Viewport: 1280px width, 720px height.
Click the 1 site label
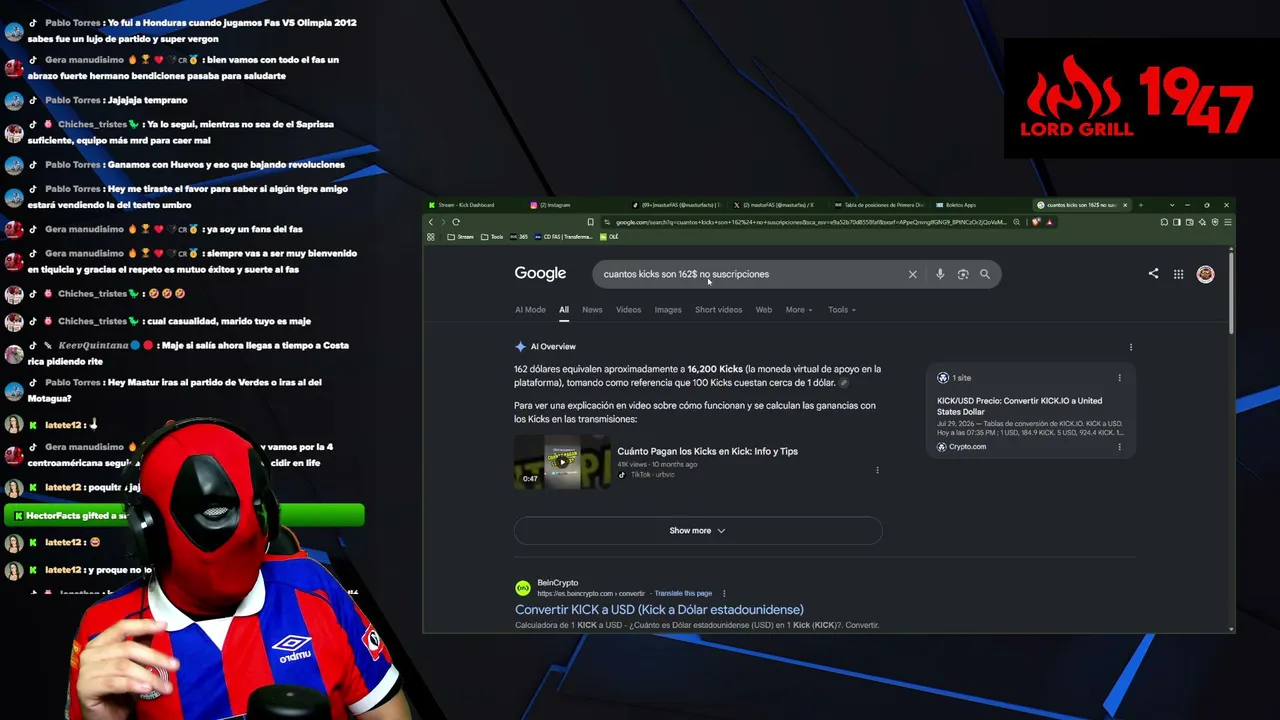pyautogui.click(x=961, y=378)
